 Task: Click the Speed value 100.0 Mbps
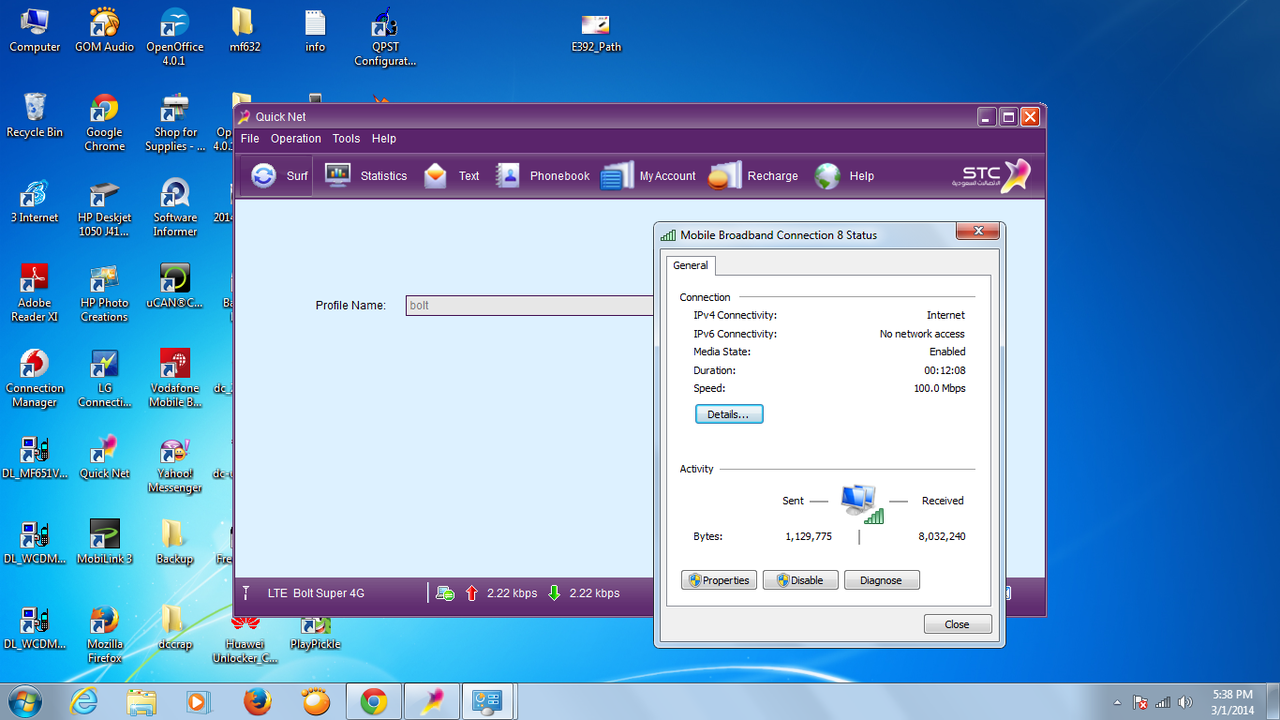click(x=940, y=388)
